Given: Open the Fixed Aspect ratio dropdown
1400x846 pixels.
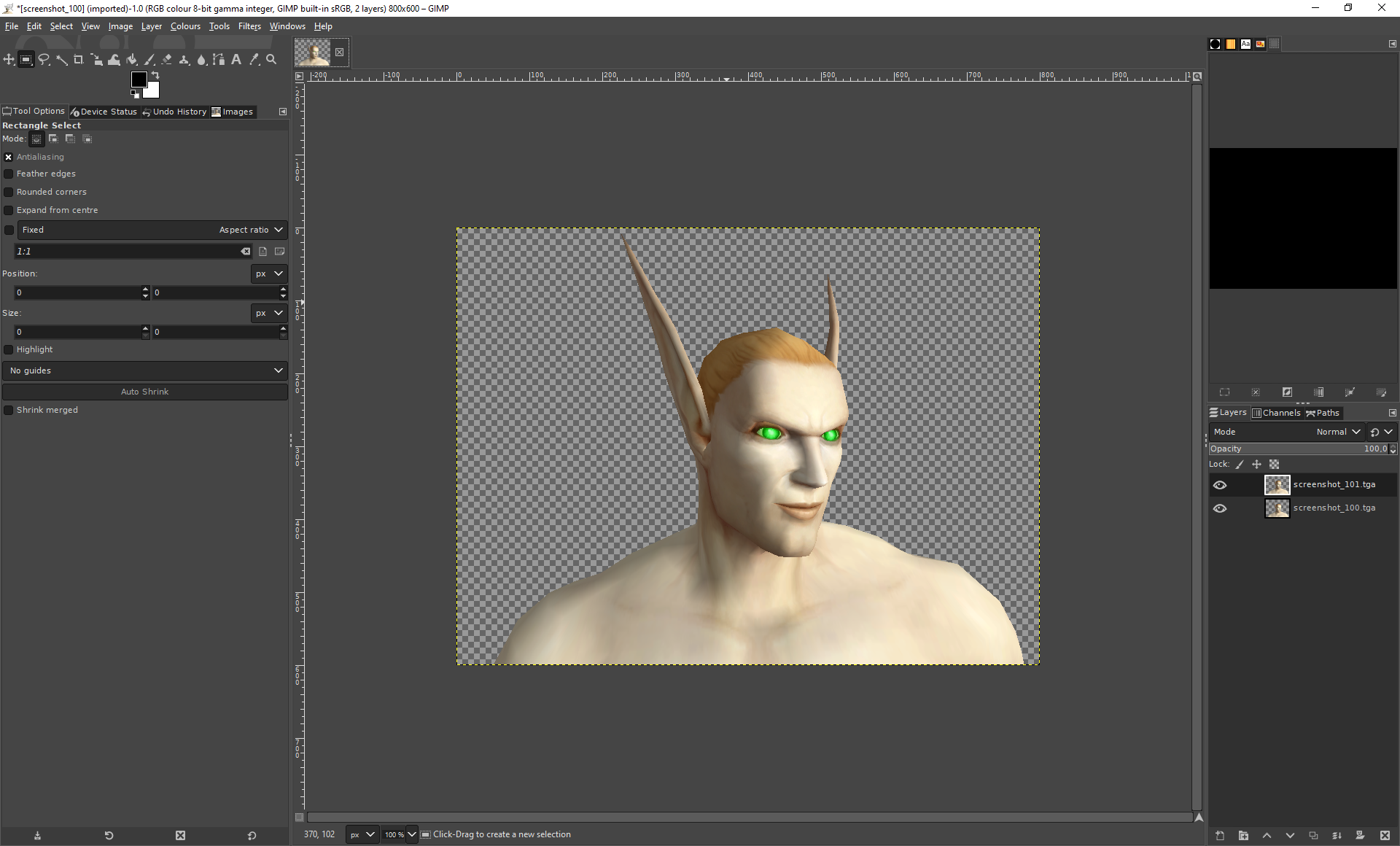Looking at the screenshot, I should tap(152, 230).
